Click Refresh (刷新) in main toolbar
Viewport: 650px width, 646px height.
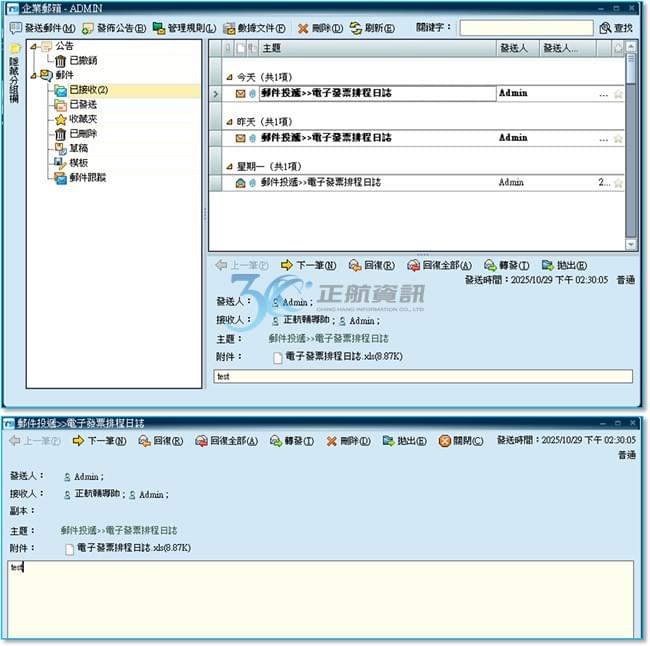pyautogui.click(x=372, y=28)
